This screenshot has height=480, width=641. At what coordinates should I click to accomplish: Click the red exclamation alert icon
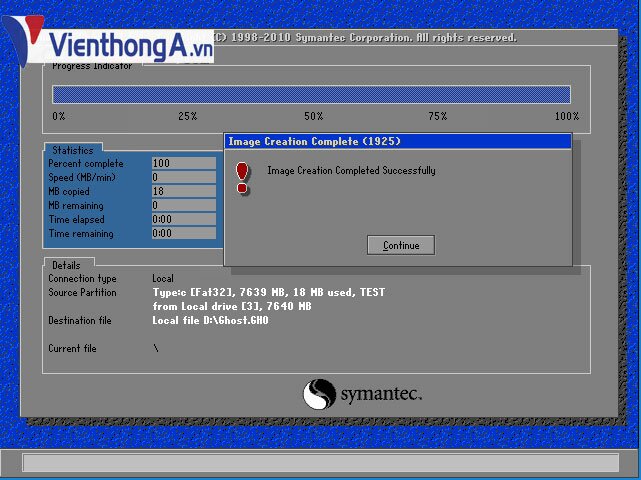tap(242, 178)
